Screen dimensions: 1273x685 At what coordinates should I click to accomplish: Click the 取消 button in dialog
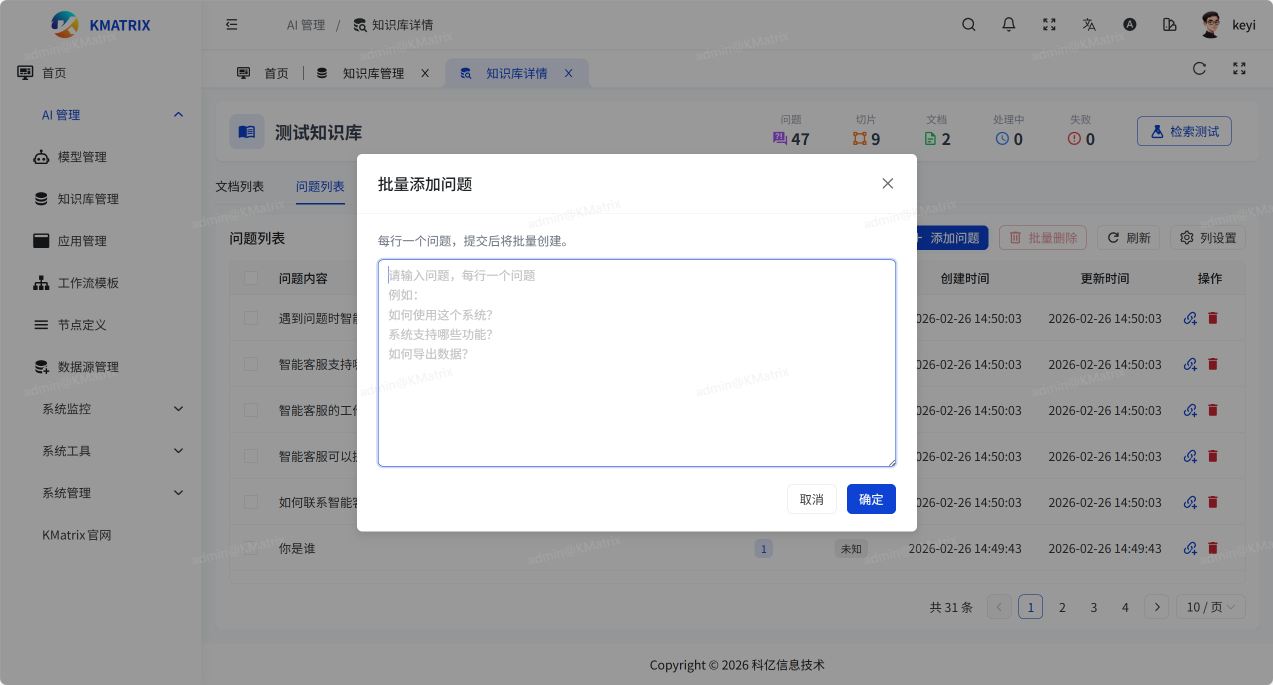tap(811, 499)
